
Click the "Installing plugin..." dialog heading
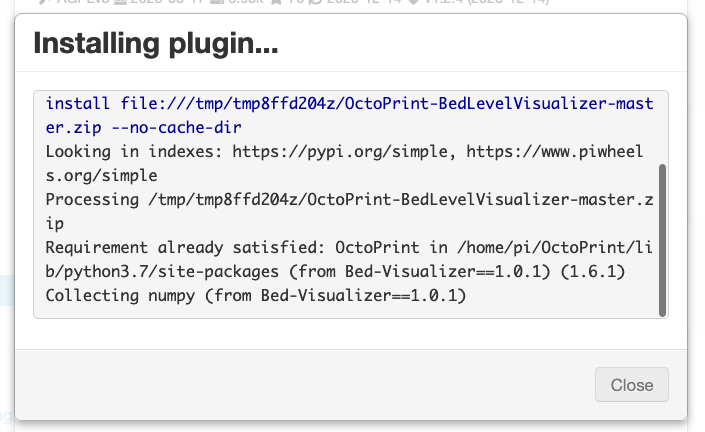point(155,43)
